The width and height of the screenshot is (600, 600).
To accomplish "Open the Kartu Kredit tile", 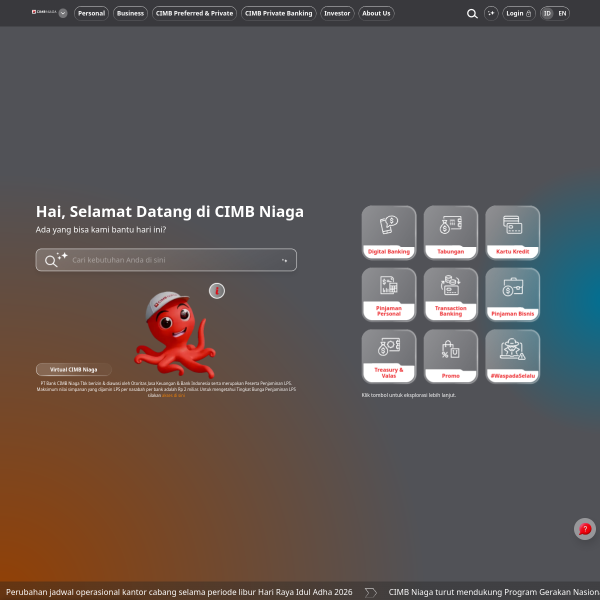I will 513,233.
